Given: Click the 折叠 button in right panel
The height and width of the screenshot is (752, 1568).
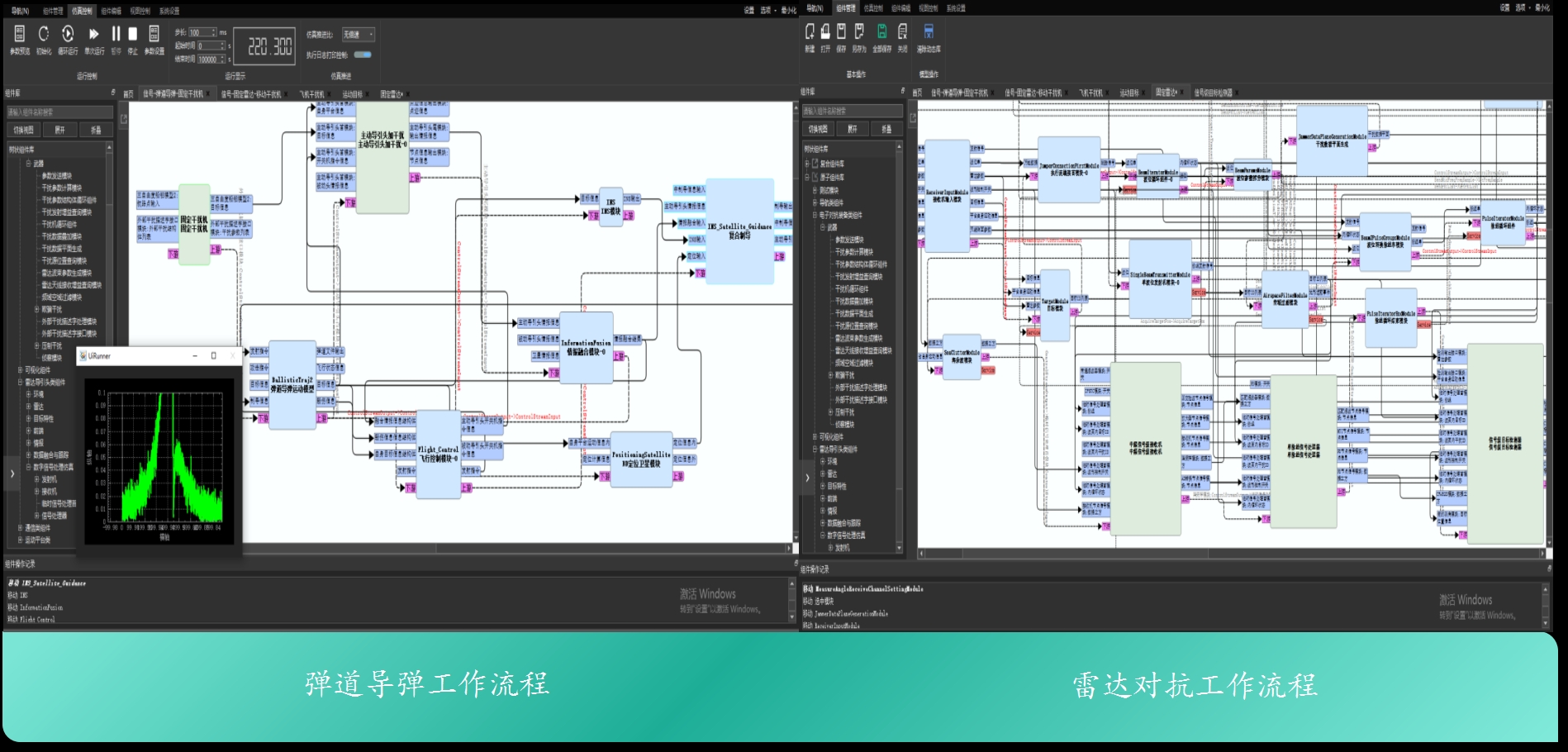Looking at the screenshot, I should 886,129.
